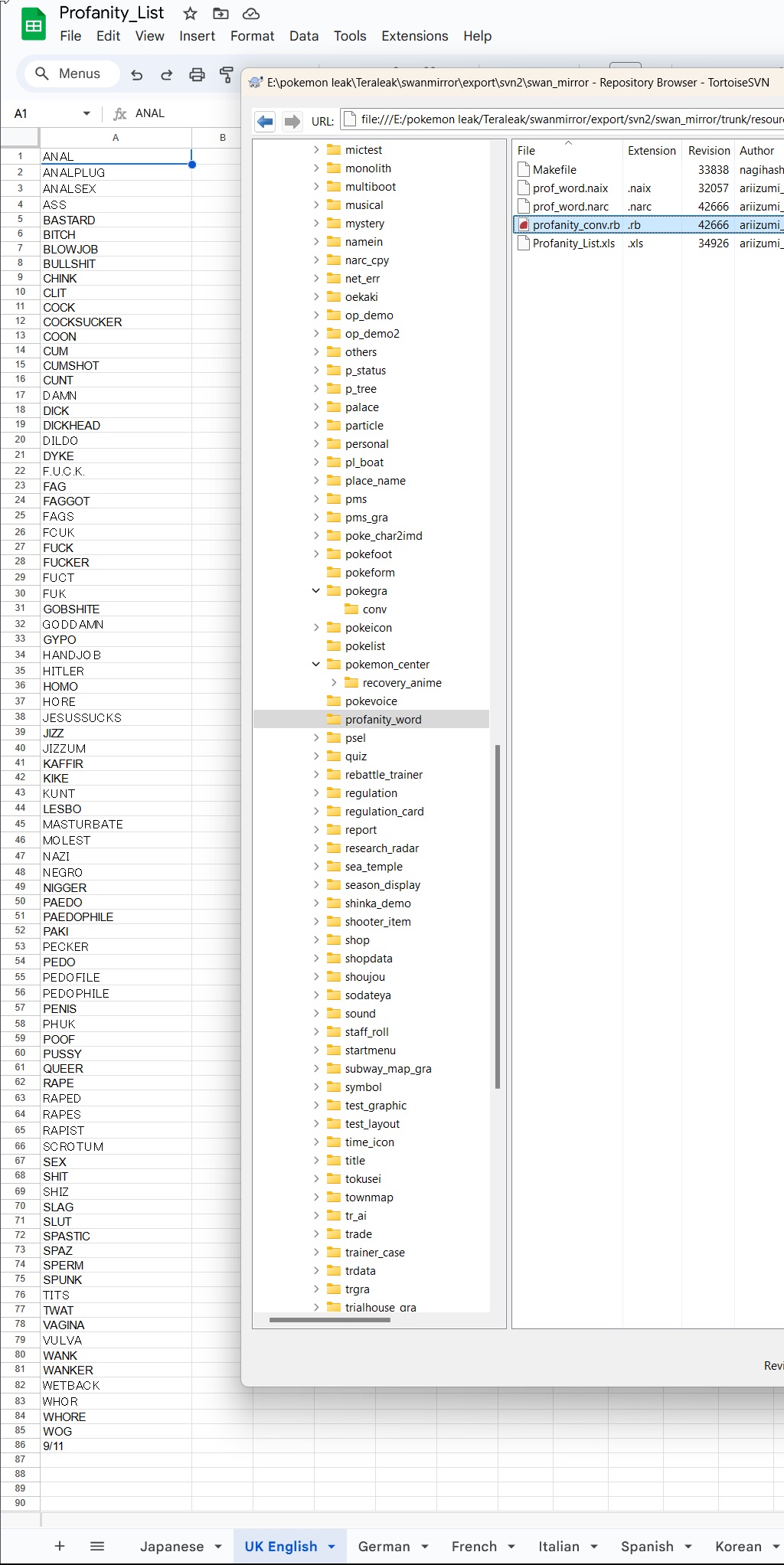784x1565 pixels.
Task: Expand the trainer_case folder
Action: (316, 1253)
